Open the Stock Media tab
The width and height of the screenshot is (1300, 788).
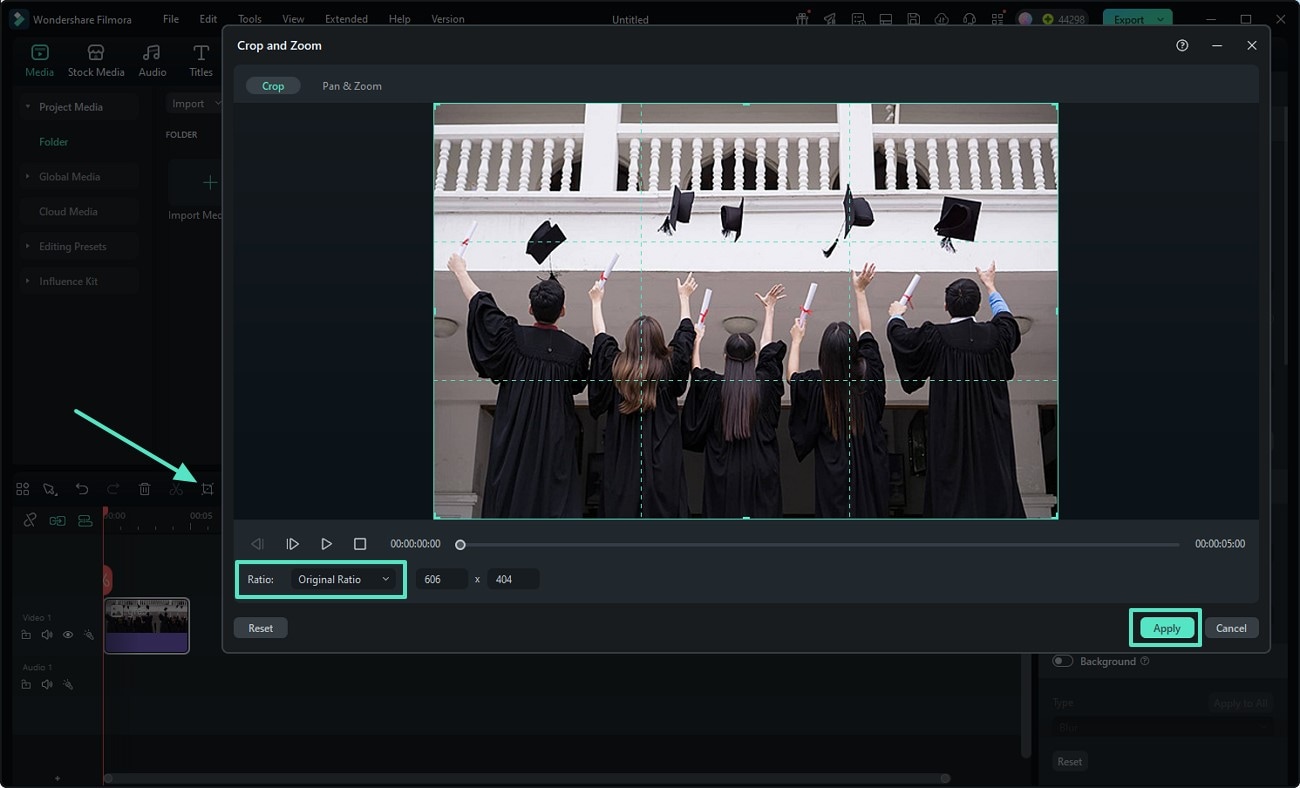tap(96, 60)
